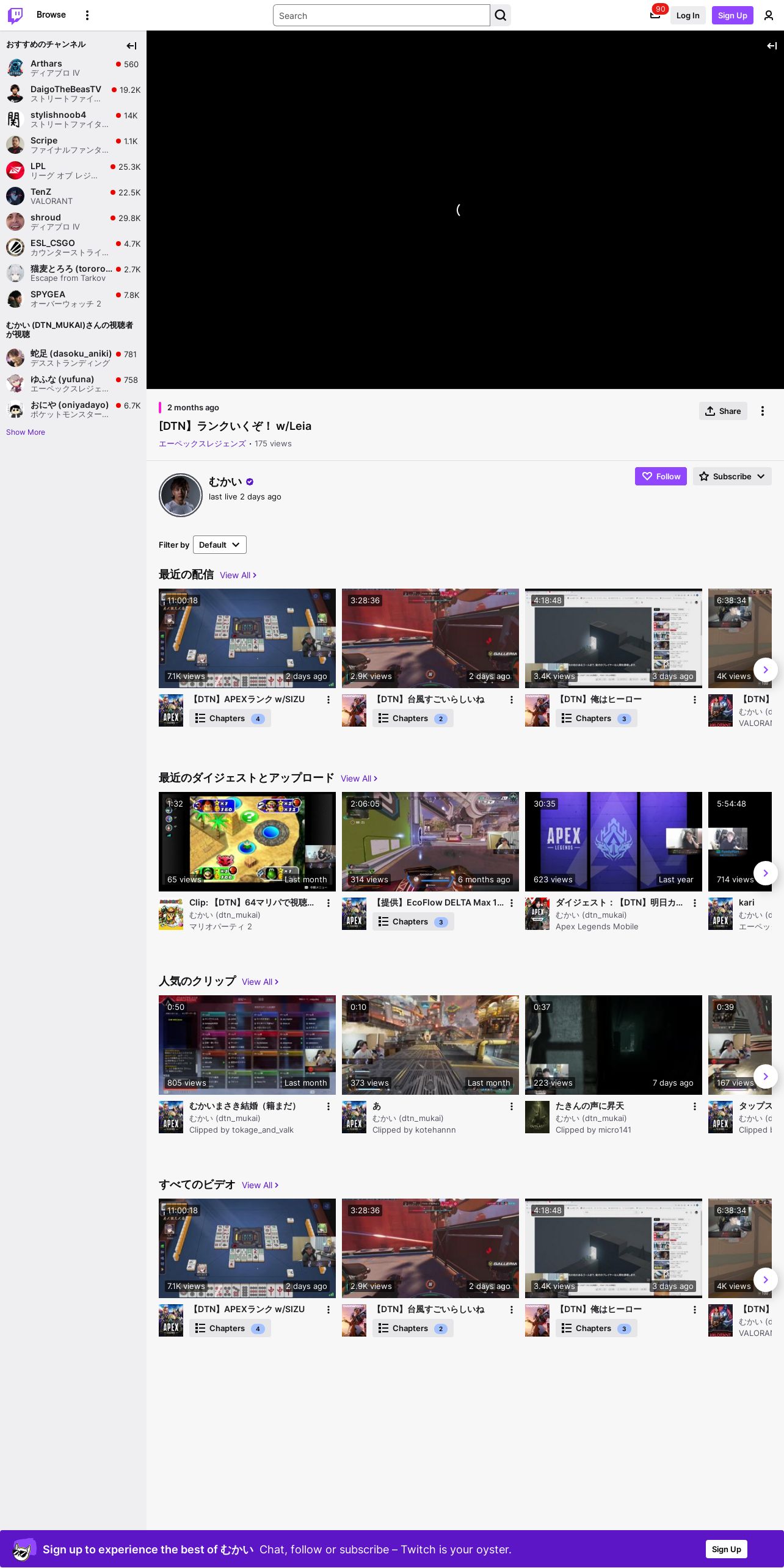The image size is (784, 1568).
Task: Open the エーペックスレジェンズ category link
Action: coord(202,444)
